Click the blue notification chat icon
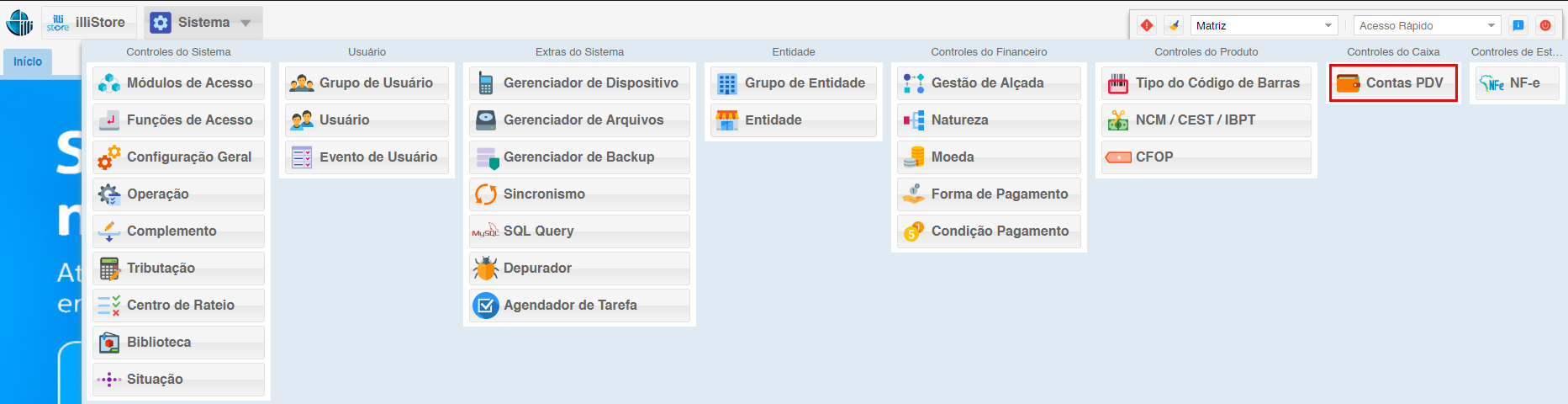 pos(1518,25)
